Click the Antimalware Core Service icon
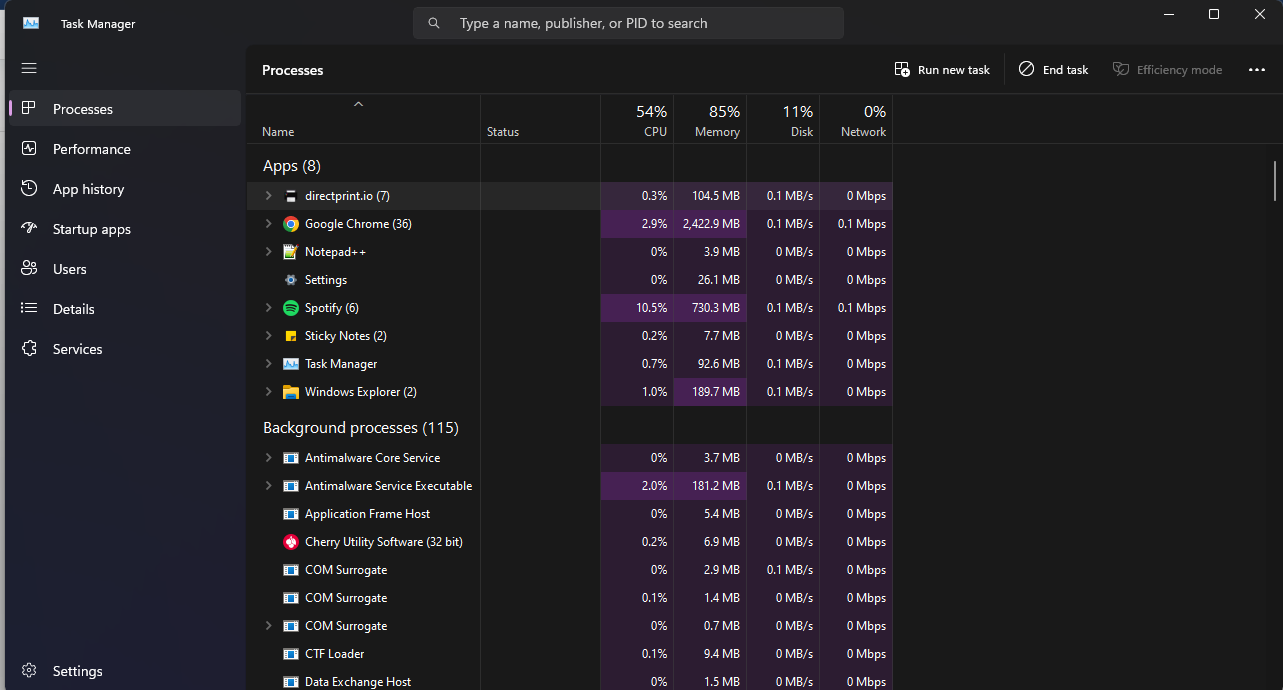Screen dimensions: 1283x690 [291, 458]
